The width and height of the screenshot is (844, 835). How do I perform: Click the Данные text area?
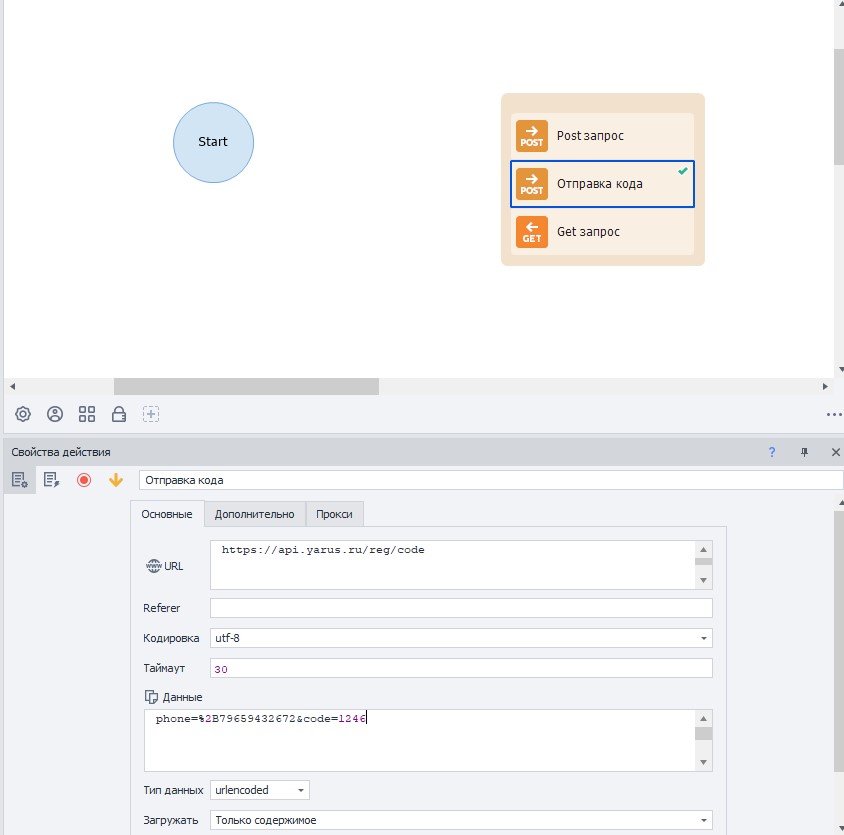coord(420,740)
